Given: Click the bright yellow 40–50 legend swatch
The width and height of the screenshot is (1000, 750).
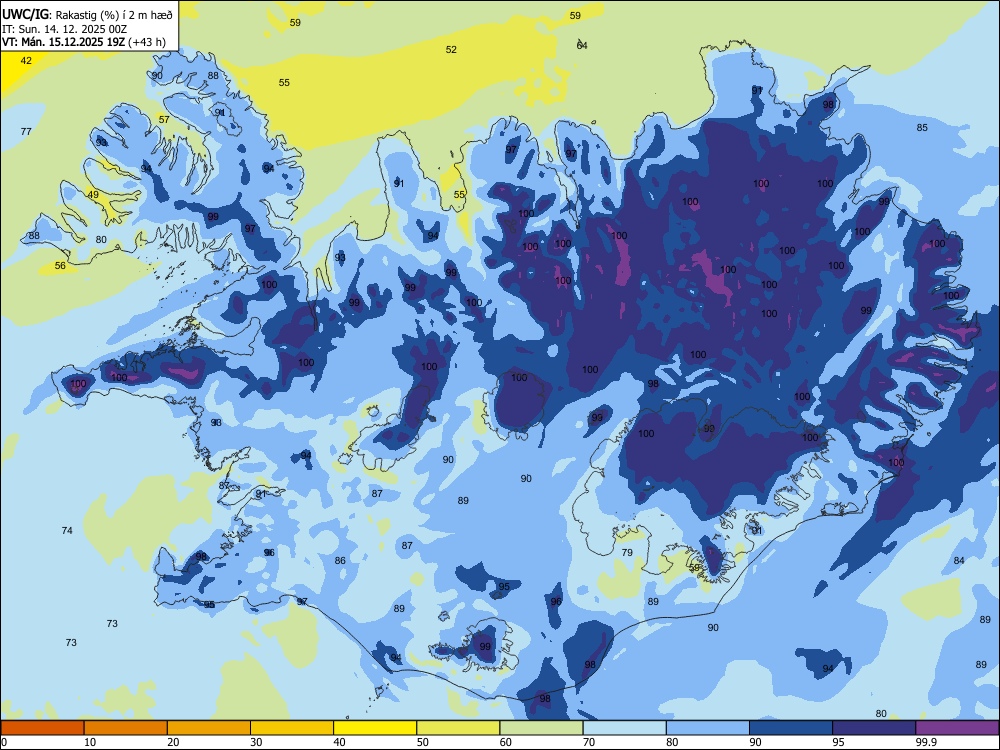Looking at the screenshot, I should click(x=375, y=728).
